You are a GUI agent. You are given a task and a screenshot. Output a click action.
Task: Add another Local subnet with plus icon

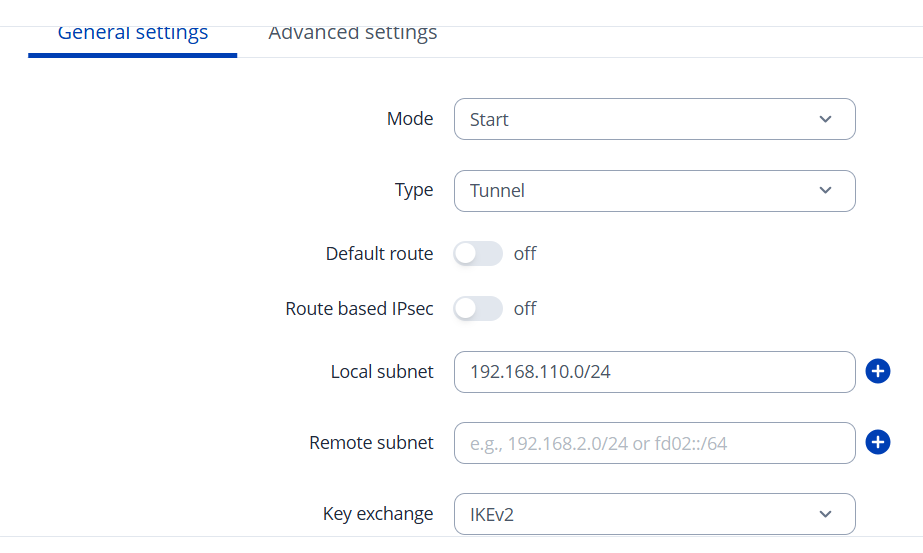[x=877, y=372]
